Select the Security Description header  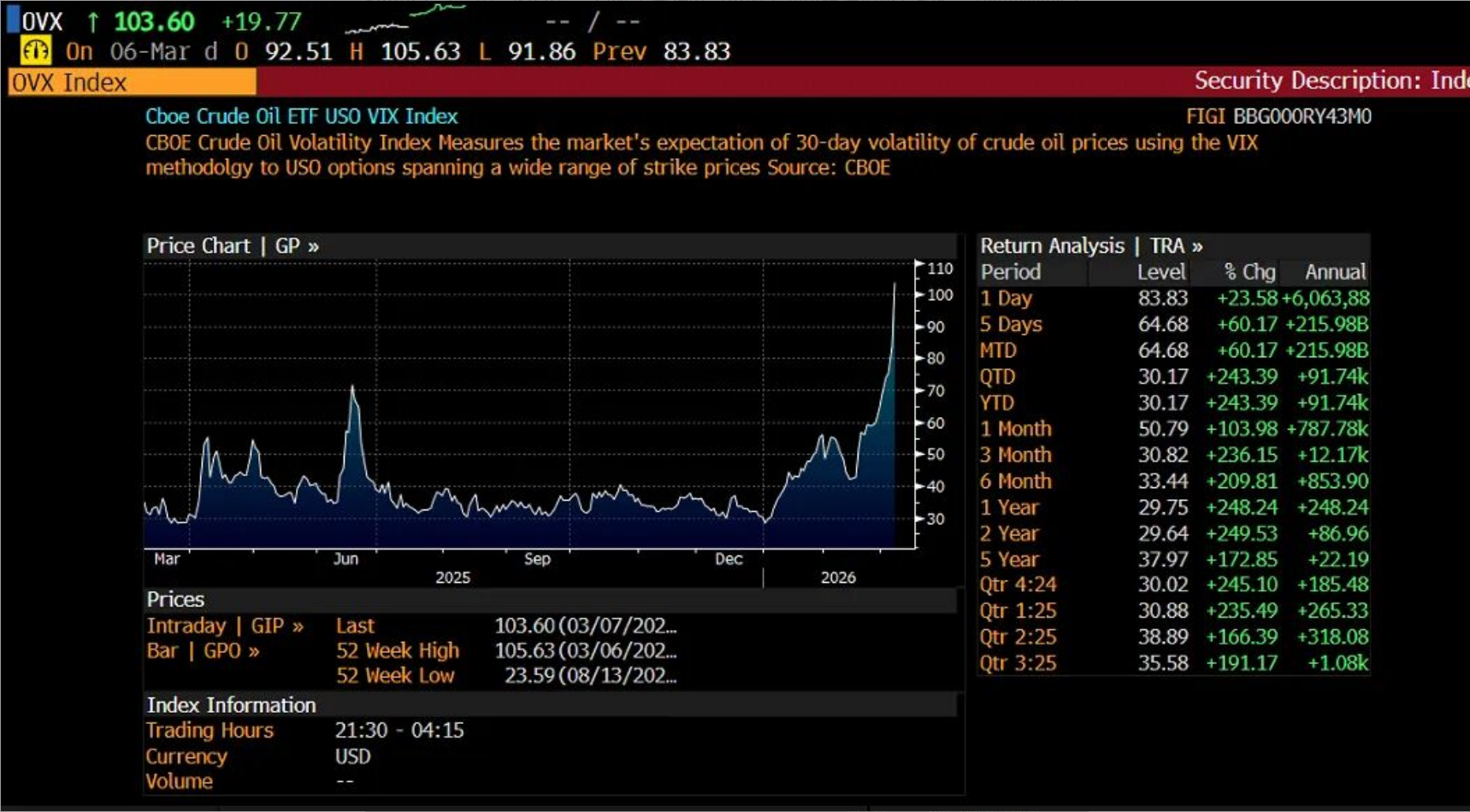(x=1330, y=81)
